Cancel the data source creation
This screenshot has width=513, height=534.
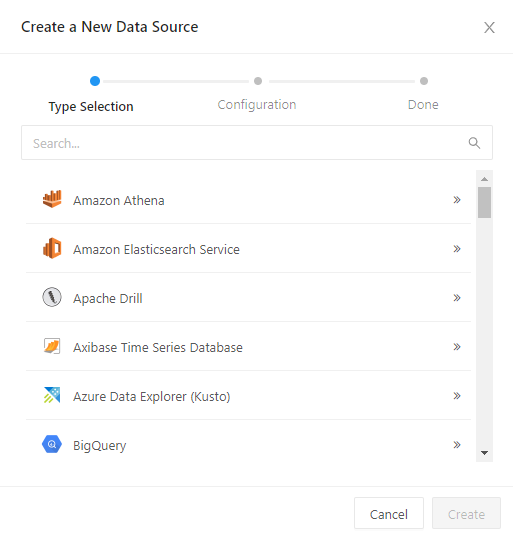coord(389,514)
